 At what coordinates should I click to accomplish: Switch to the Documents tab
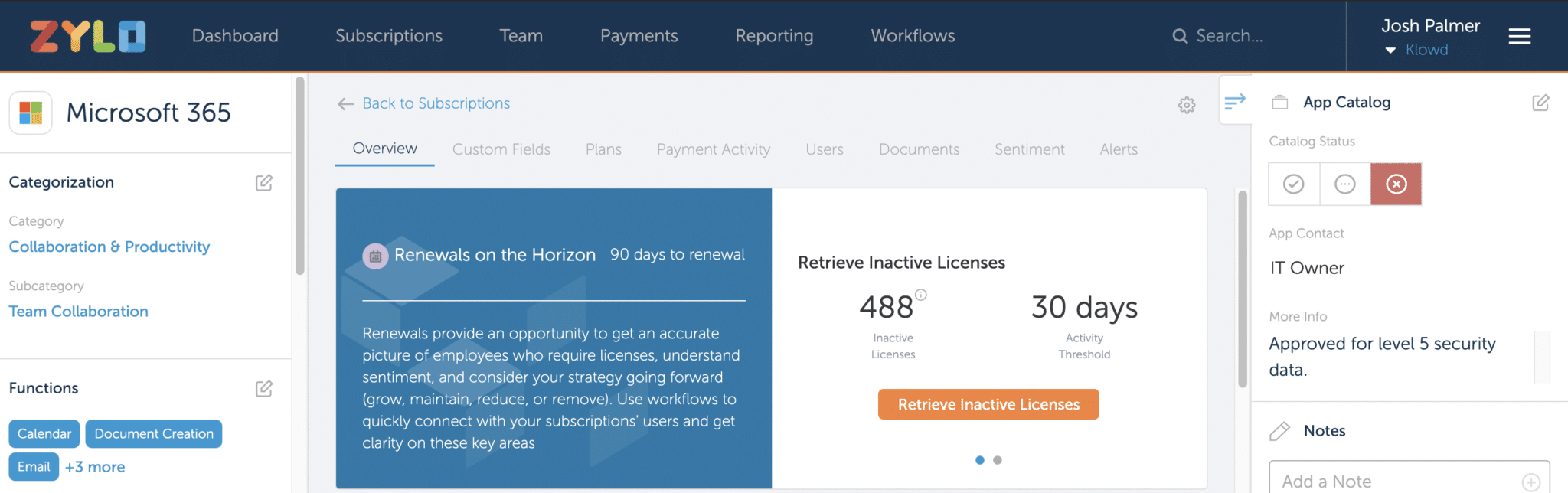click(x=919, y=149)
